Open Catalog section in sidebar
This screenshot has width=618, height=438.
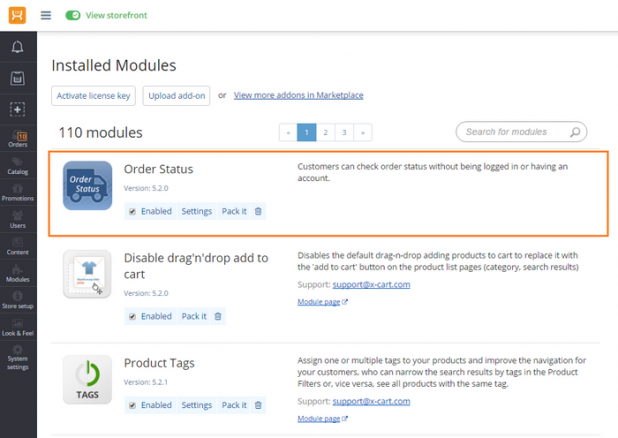click(18, 166)
